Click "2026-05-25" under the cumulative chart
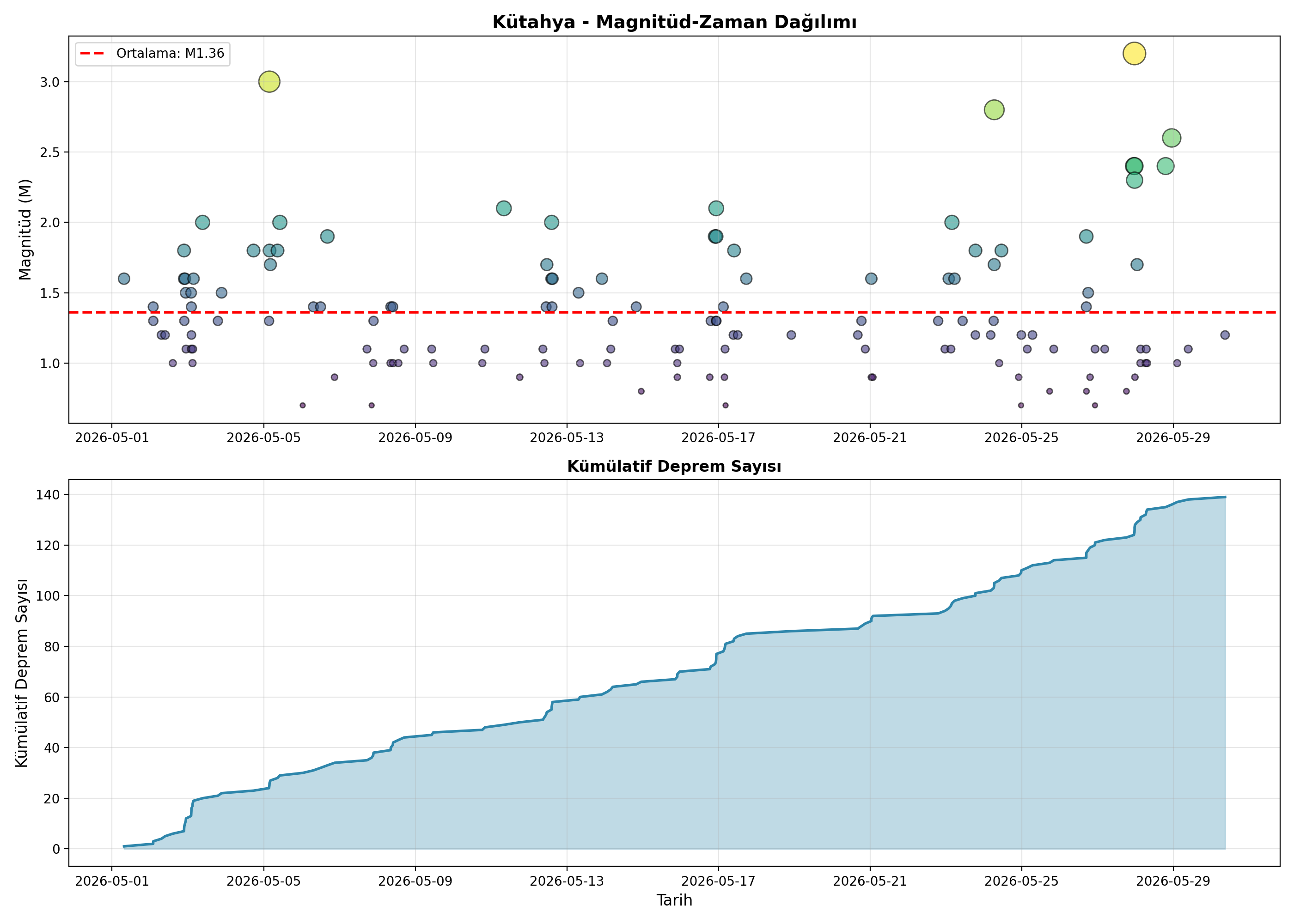This screenshot has height=924, width=1294. pos(1022,881)
